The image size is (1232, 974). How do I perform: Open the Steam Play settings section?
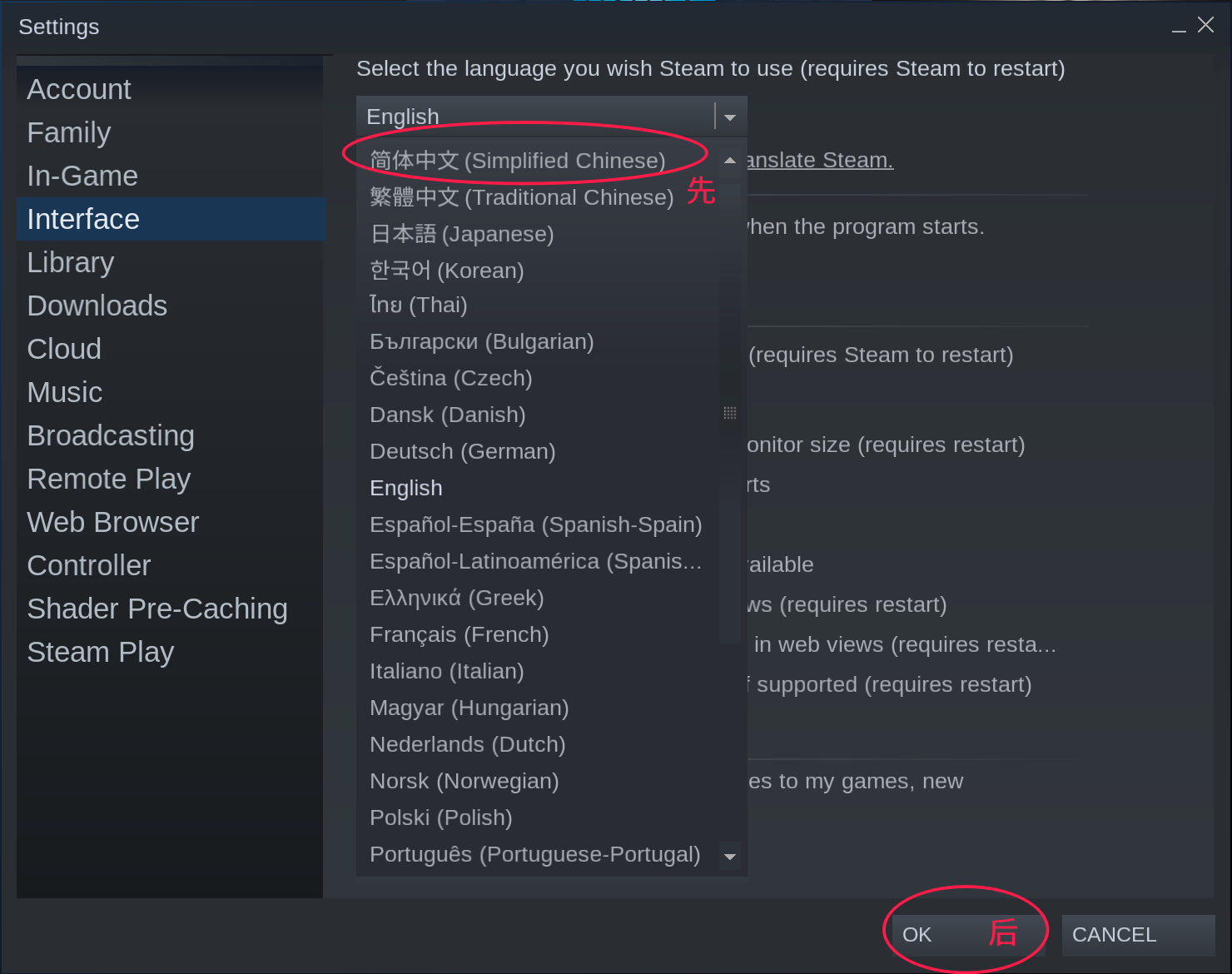(x=100, y=652)
